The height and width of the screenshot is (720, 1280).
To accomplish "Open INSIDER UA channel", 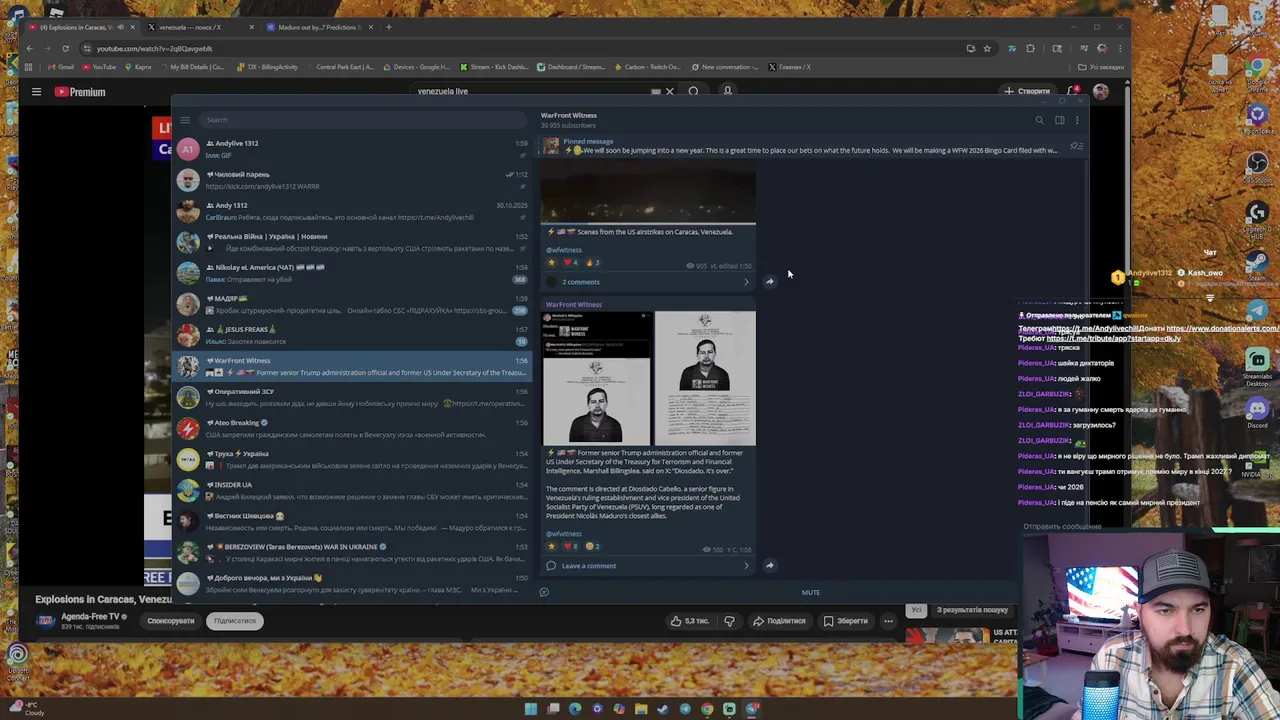I will 352,490.
